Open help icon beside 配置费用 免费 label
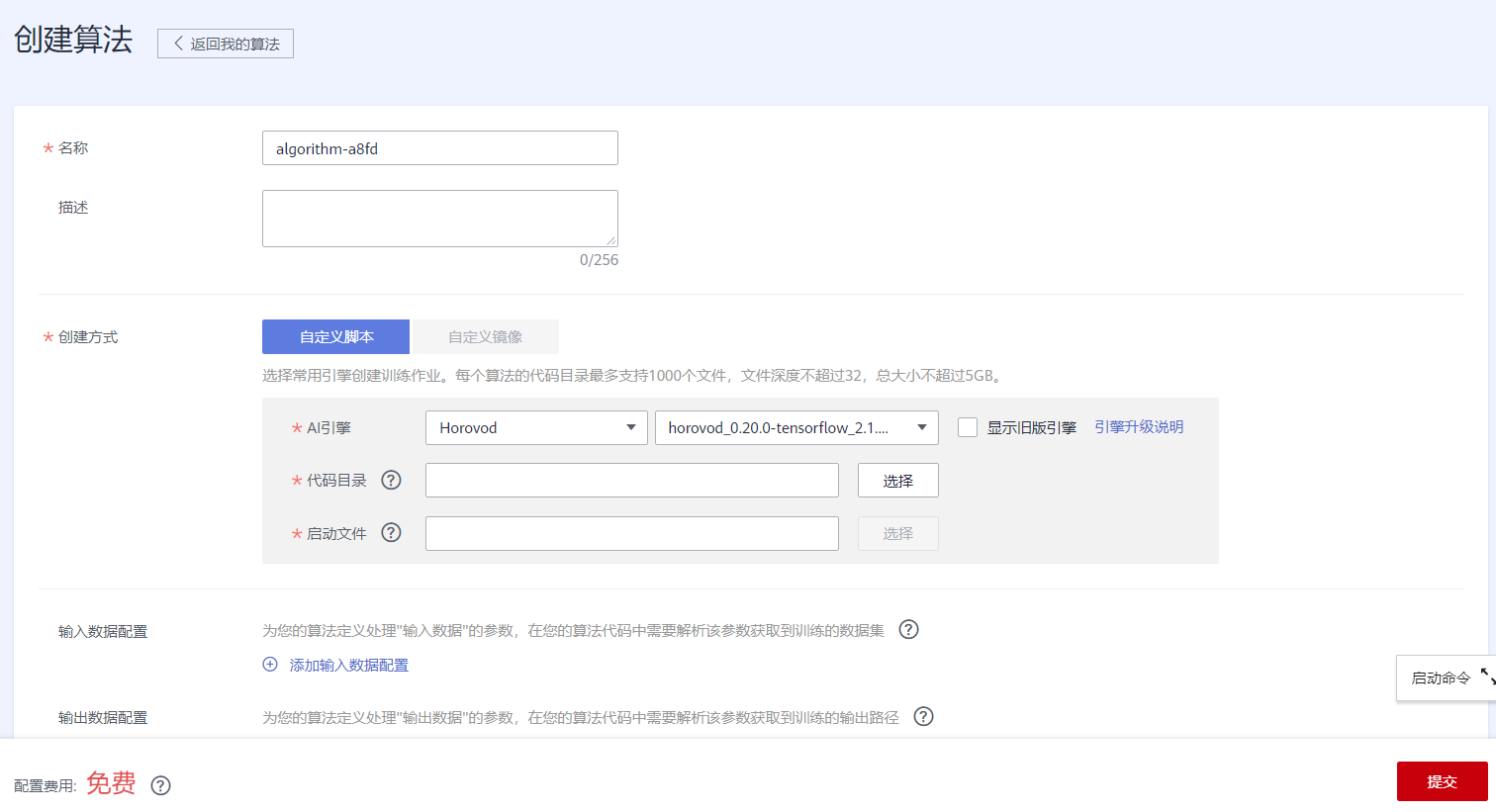Image resolution: width=1496 pixels, height=812 pixels. click(160, 785)
